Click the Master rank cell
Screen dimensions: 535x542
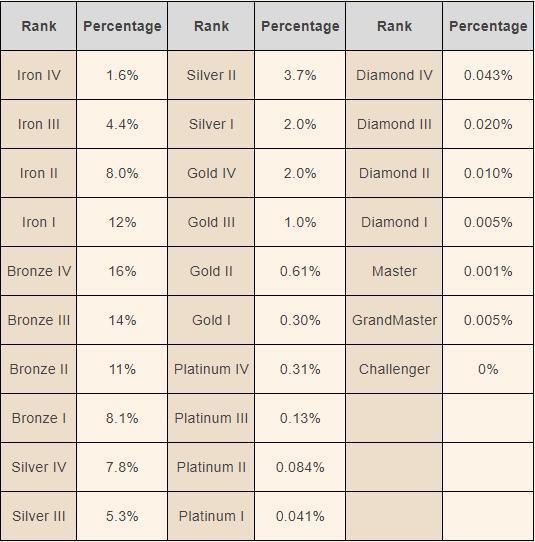394,271
